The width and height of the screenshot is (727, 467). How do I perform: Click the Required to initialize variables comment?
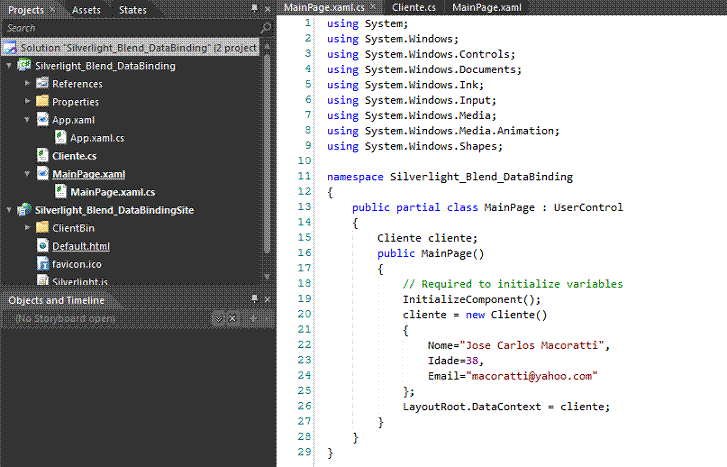pyautogui.click(x=512, y=284)
